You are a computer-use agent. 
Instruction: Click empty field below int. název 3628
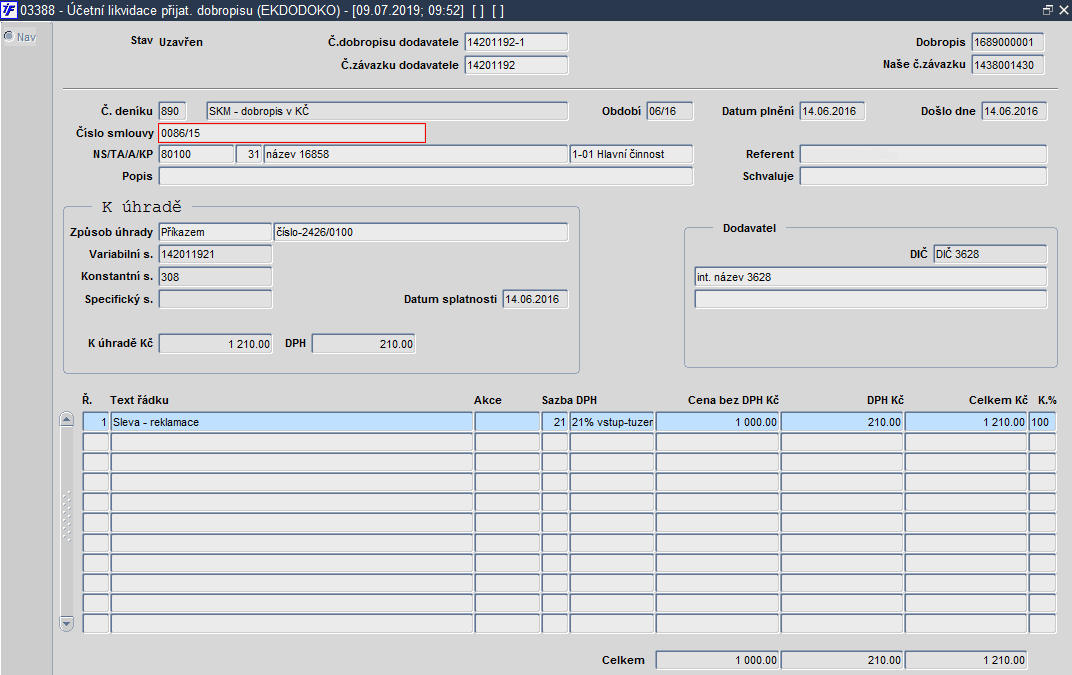point(870,299)
